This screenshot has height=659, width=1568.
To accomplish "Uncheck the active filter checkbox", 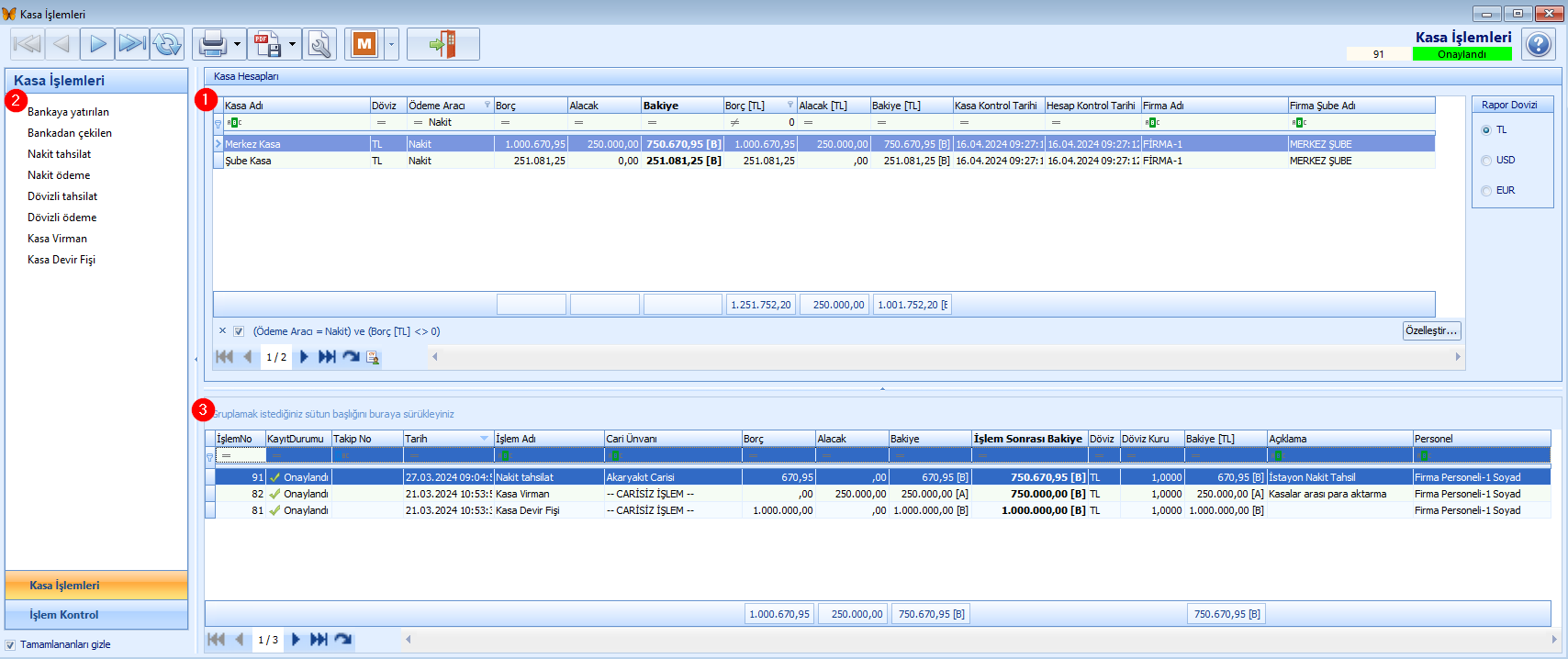I will coord(239,331).
